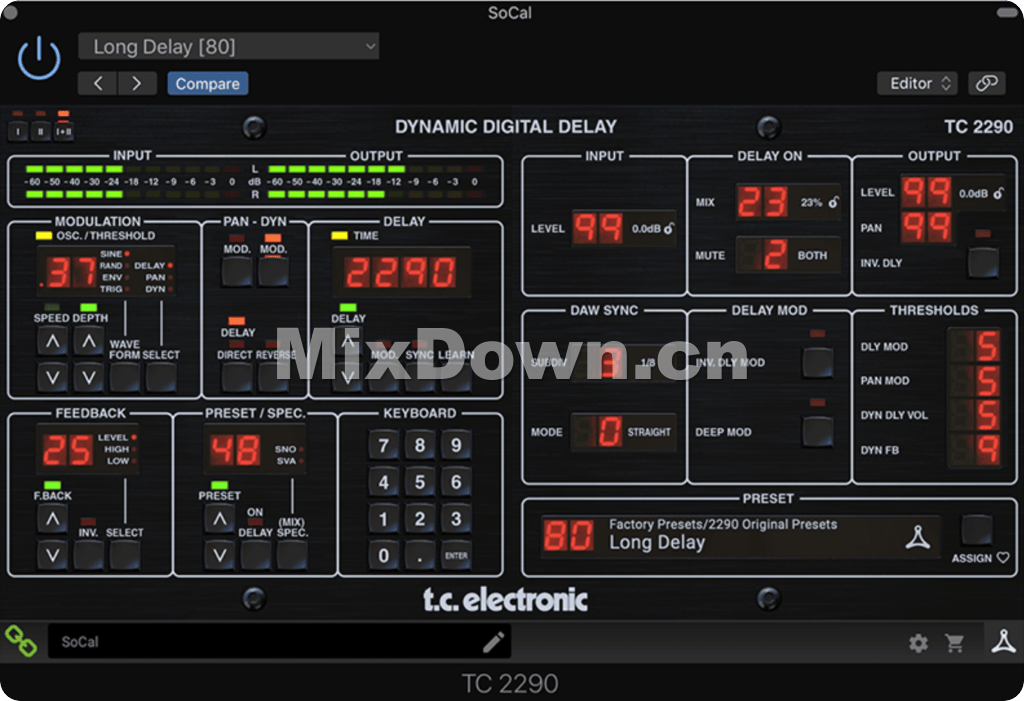Toggle the Delay ON button
Viewport: 1024px width, 701px height.
[255, 555]
